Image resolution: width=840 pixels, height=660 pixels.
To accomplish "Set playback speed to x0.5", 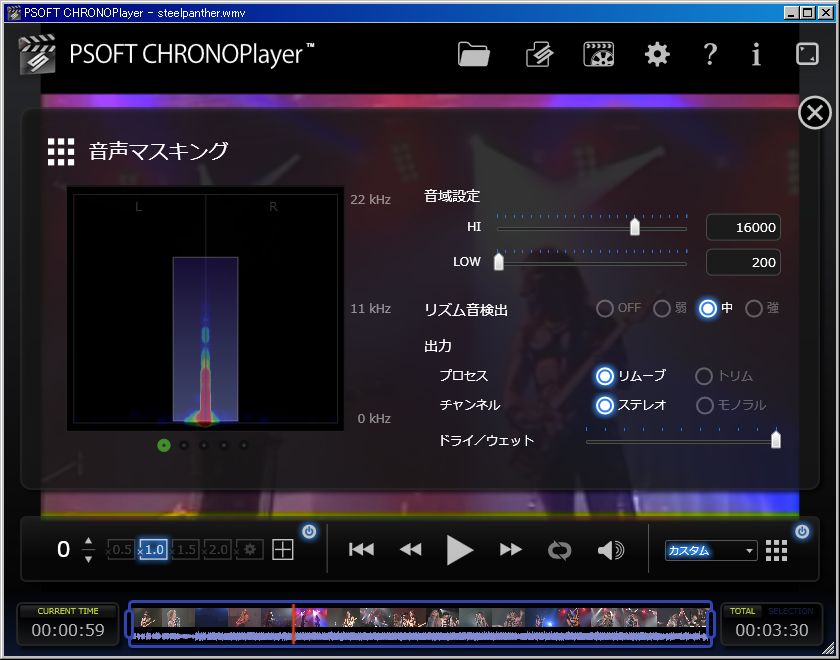I will 121,550.
